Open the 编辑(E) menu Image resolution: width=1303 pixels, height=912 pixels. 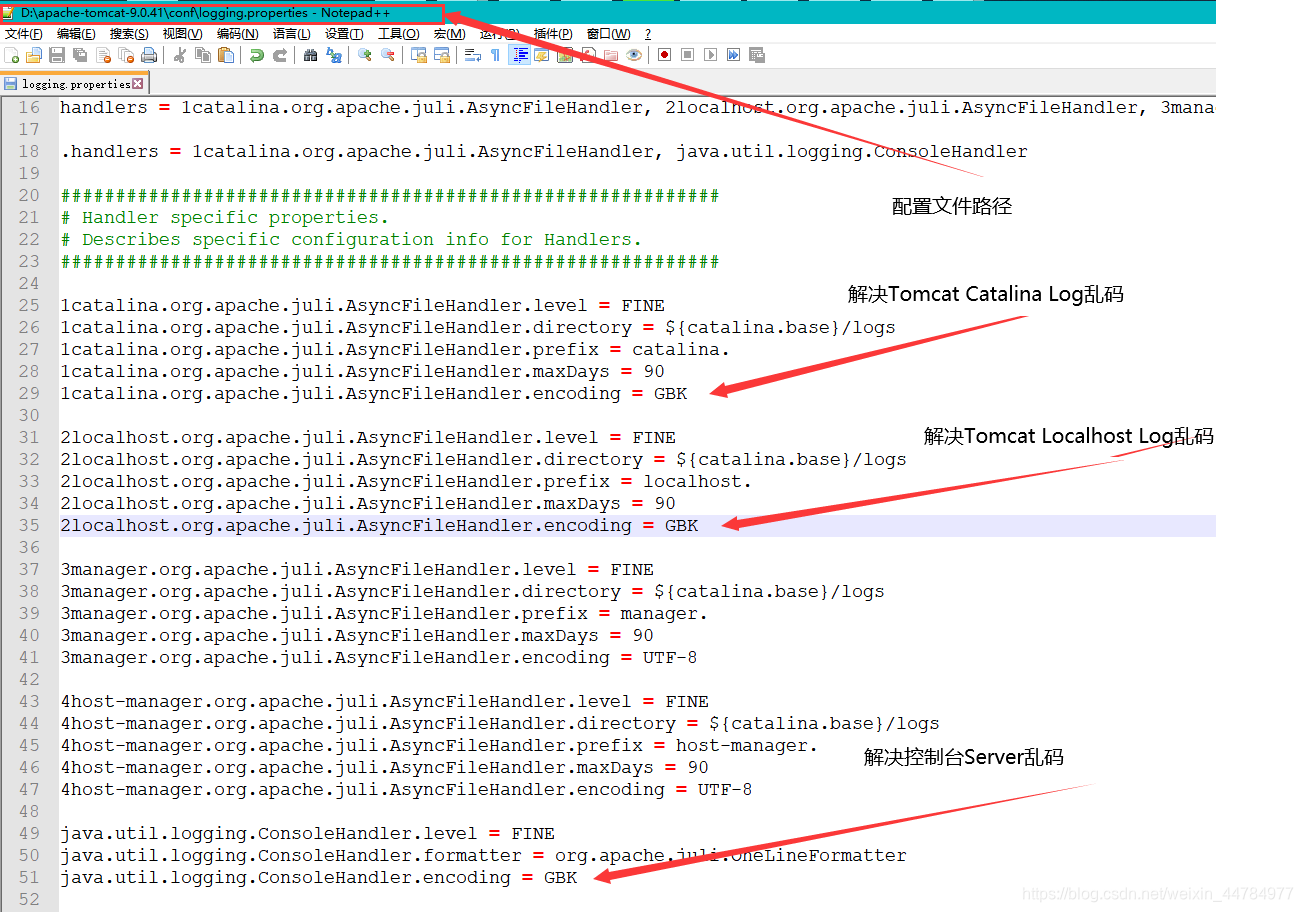coord(76,34)
